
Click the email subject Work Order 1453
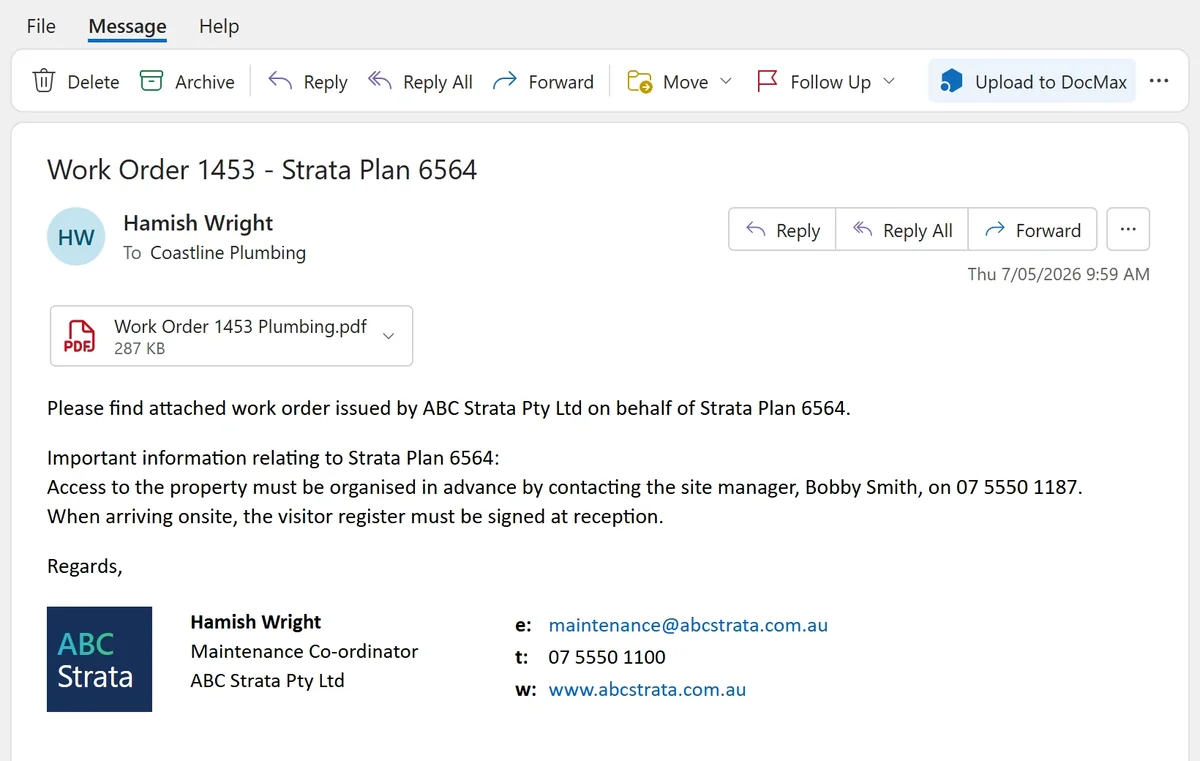click(262, 169)
